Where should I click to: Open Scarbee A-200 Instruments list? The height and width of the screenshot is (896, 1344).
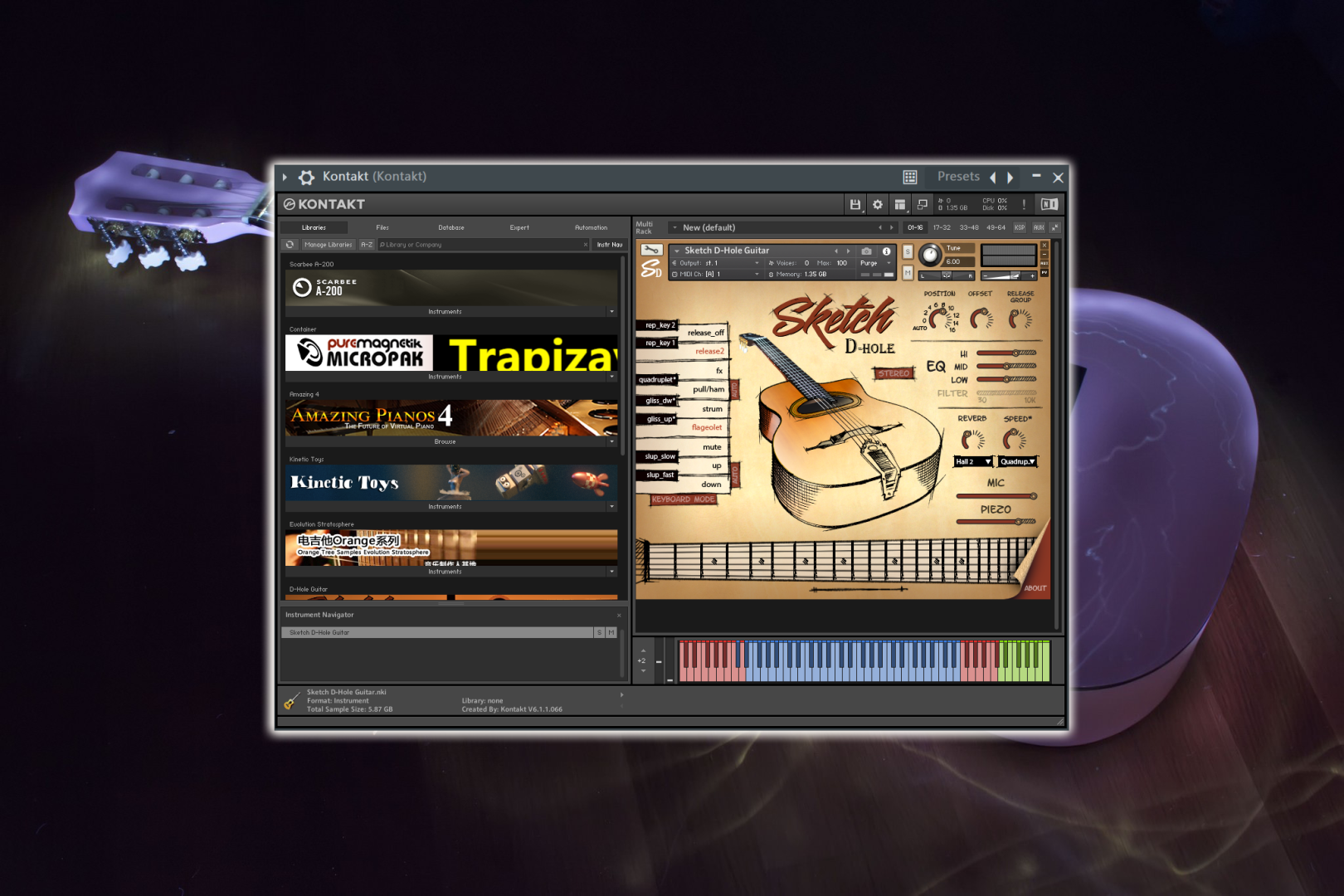[x=446, y=312]
